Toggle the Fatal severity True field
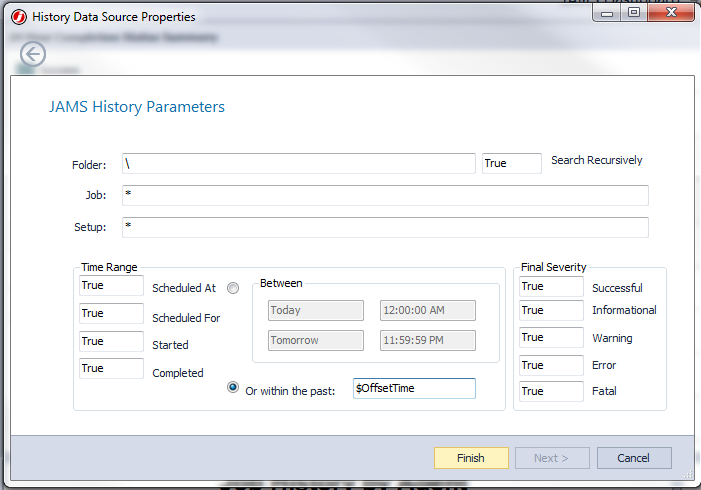This screenshot has width=701, height=490. coord(551,391)
